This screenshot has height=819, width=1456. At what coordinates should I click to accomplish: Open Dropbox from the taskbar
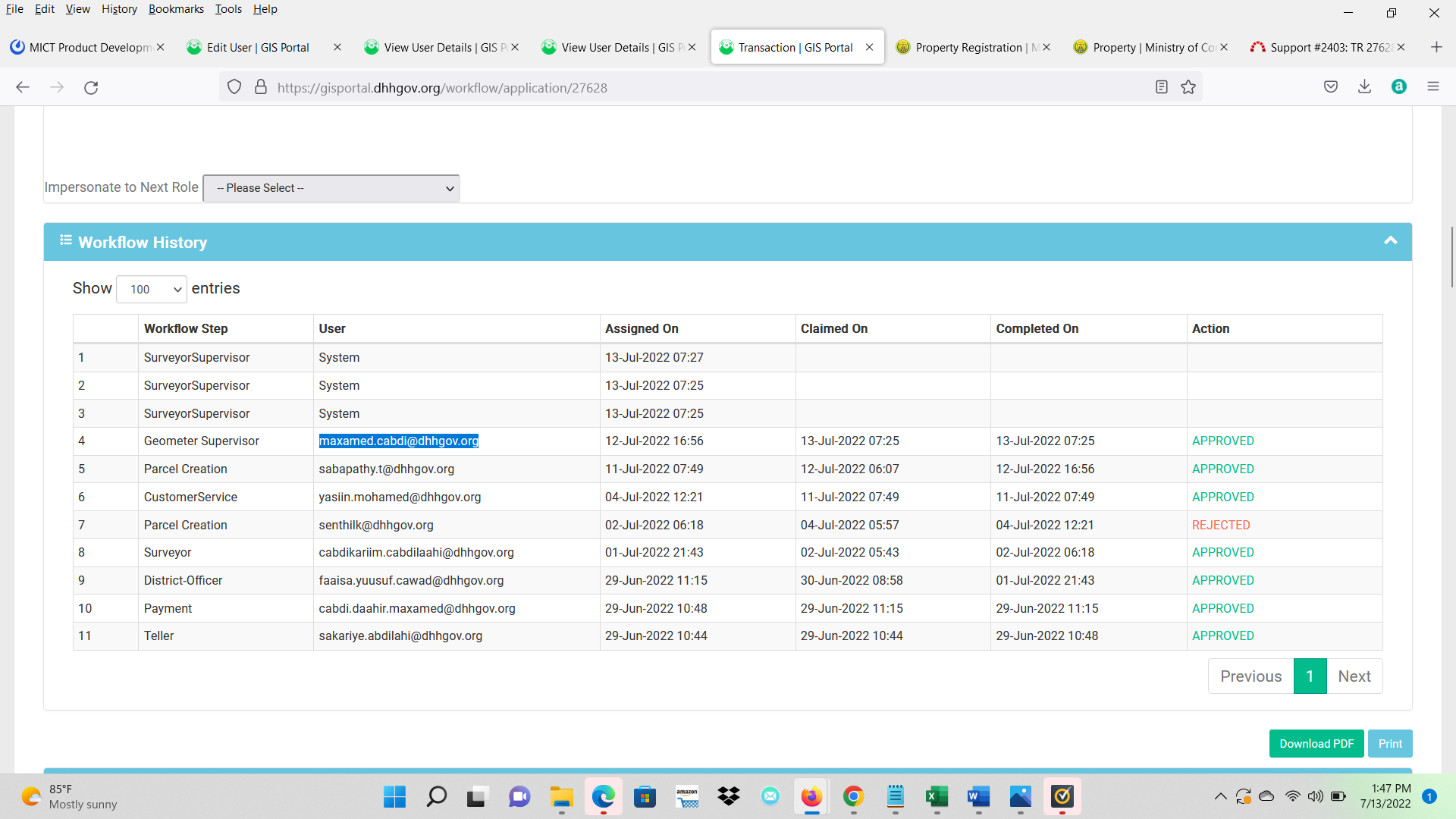click(x=729, y=796)
